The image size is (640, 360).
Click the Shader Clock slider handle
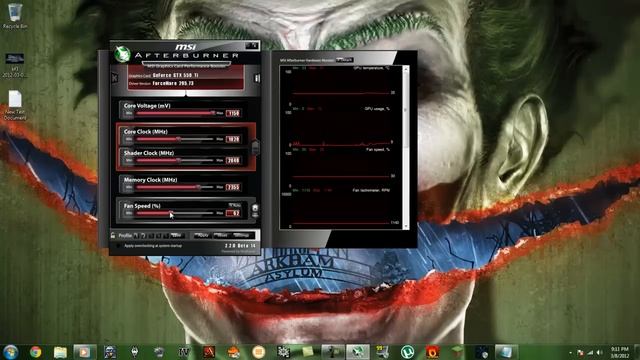click(178, 160)
